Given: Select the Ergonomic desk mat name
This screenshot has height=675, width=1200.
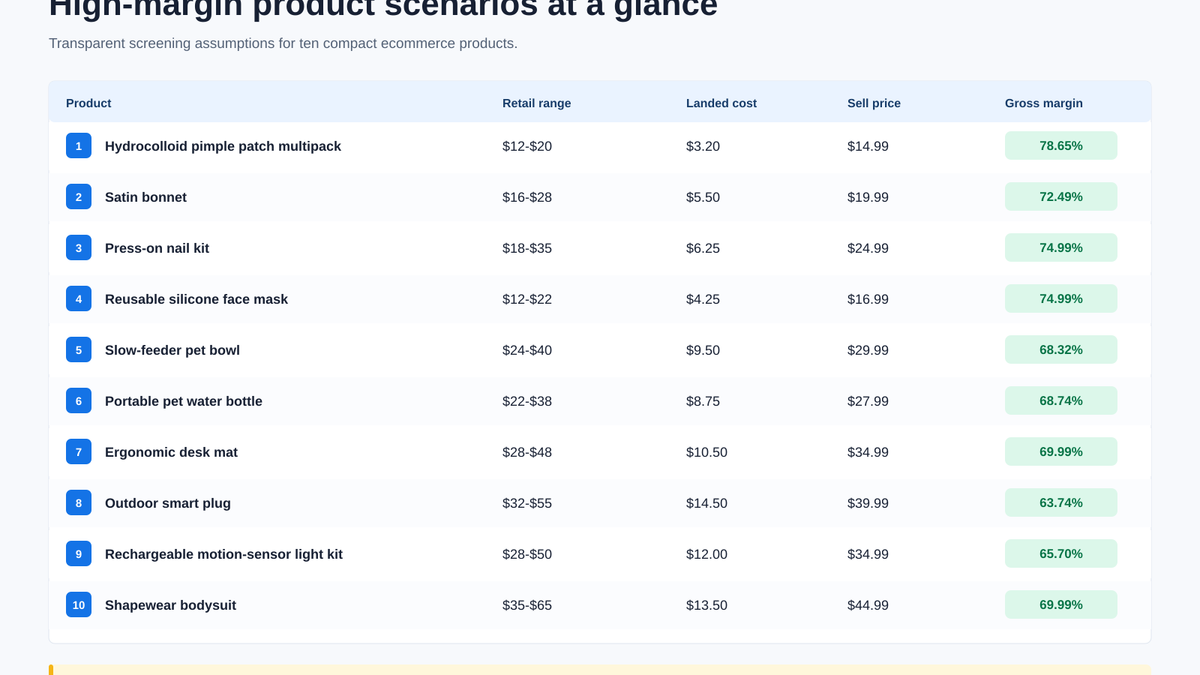Looking at the screenshot, I should pyautogui.click(x=171, y=452).
